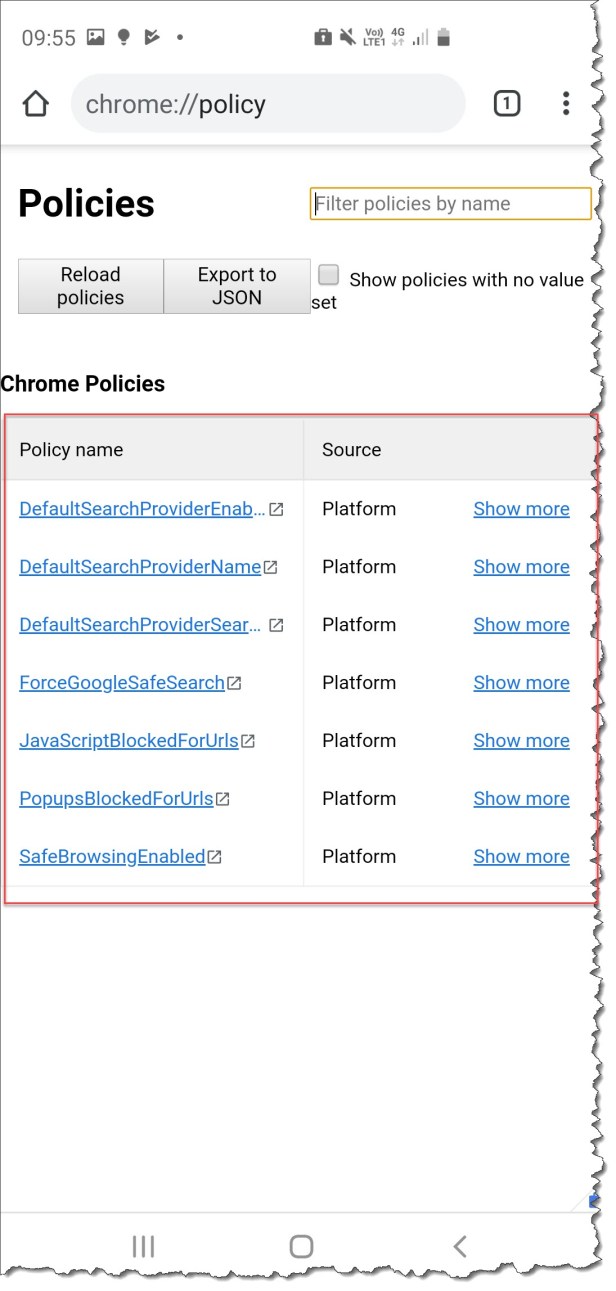The image size is (616, 1291).
Task: Open the tab switcher showing 1 tab
Action: tap(506, 102)
